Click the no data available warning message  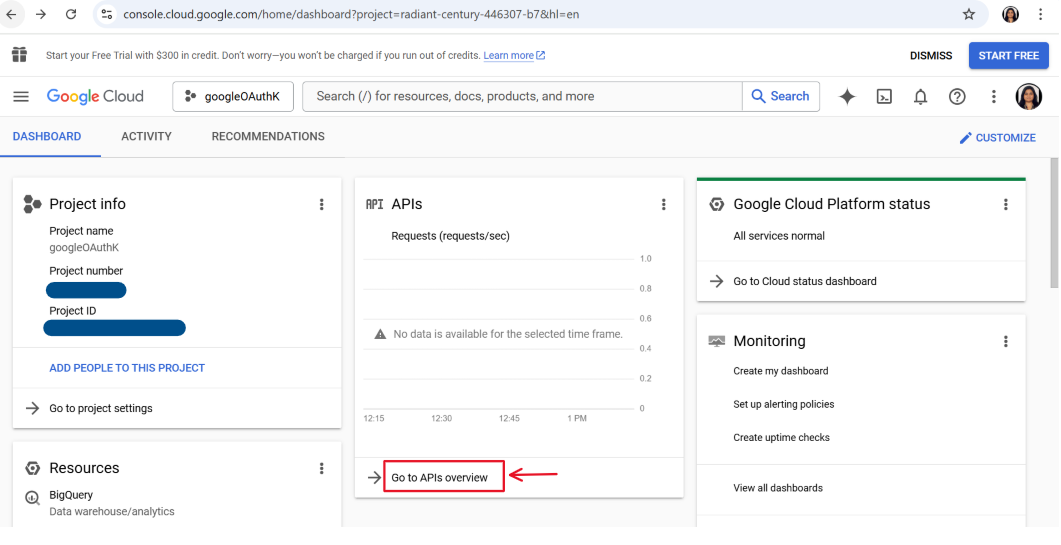point(499,334)
